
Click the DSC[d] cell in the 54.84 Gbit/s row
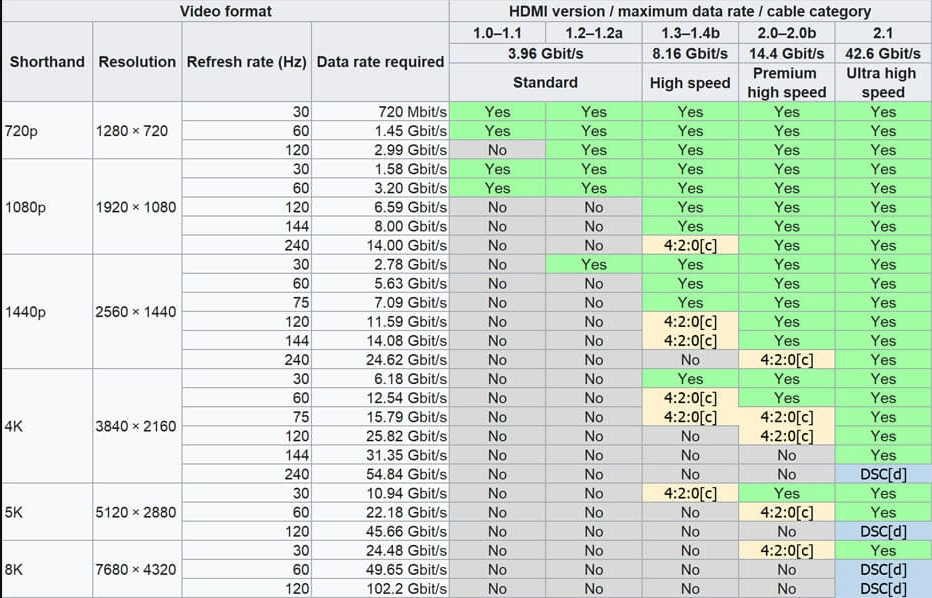click(883, 474)
